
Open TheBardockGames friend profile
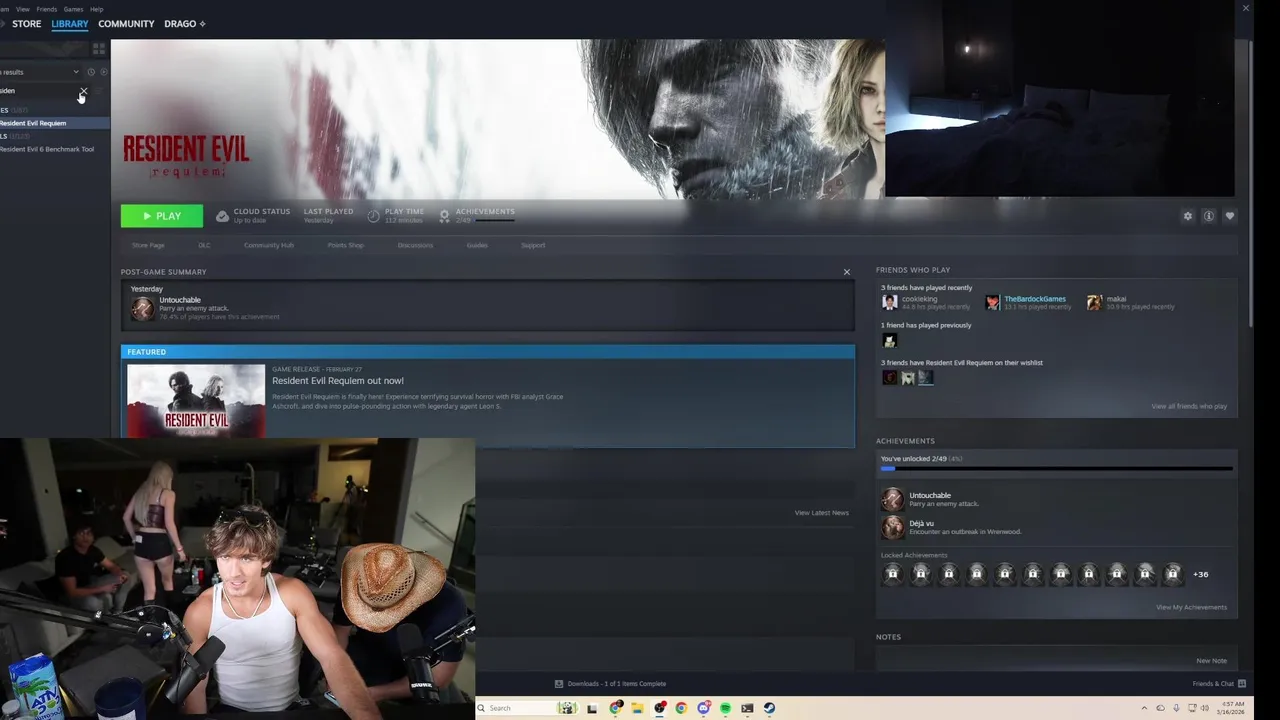coord(1035,299)
